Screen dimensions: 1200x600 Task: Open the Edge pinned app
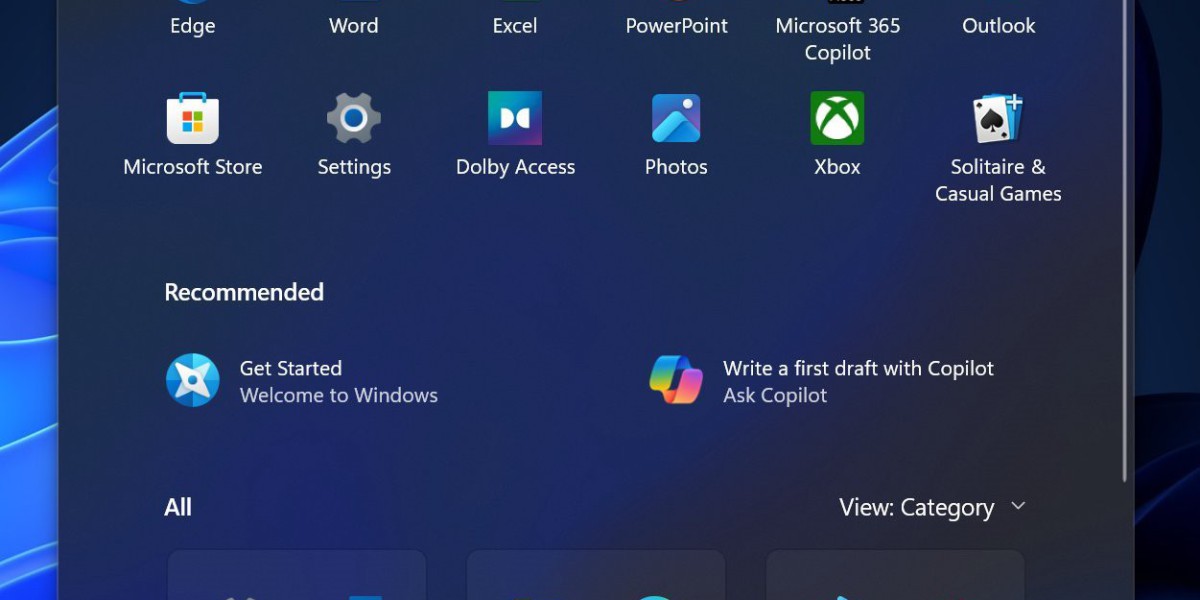[x=192, y=20]
